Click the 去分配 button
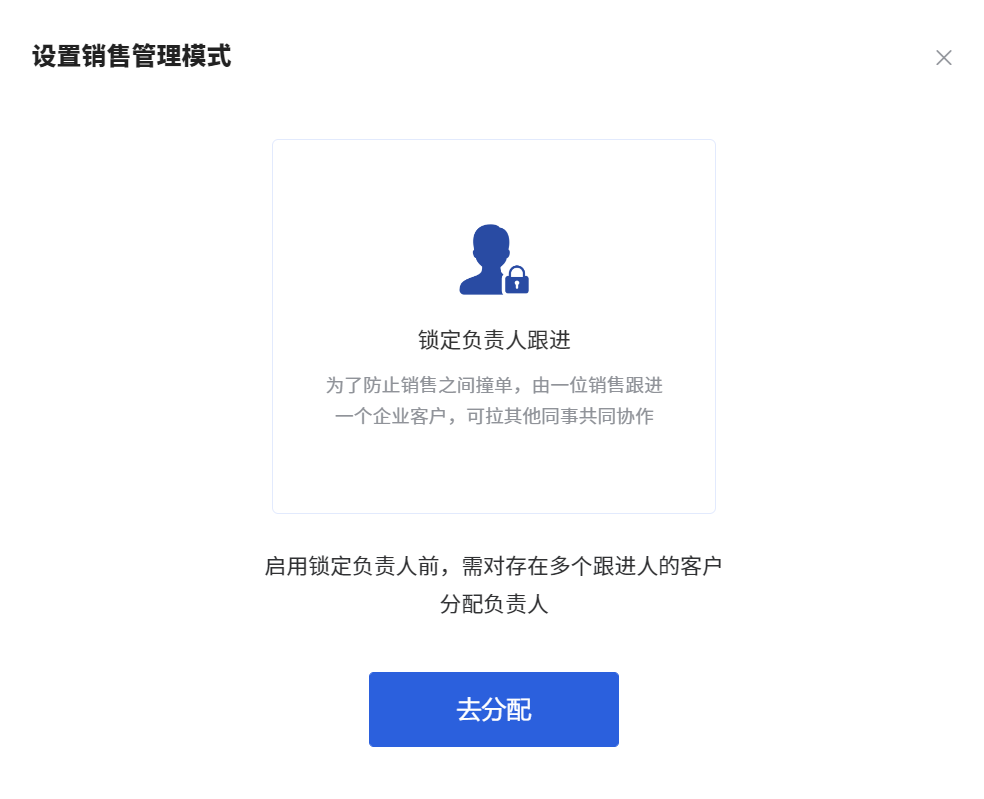The width and height of the screenshot is (984, 799). coord(493,709)
